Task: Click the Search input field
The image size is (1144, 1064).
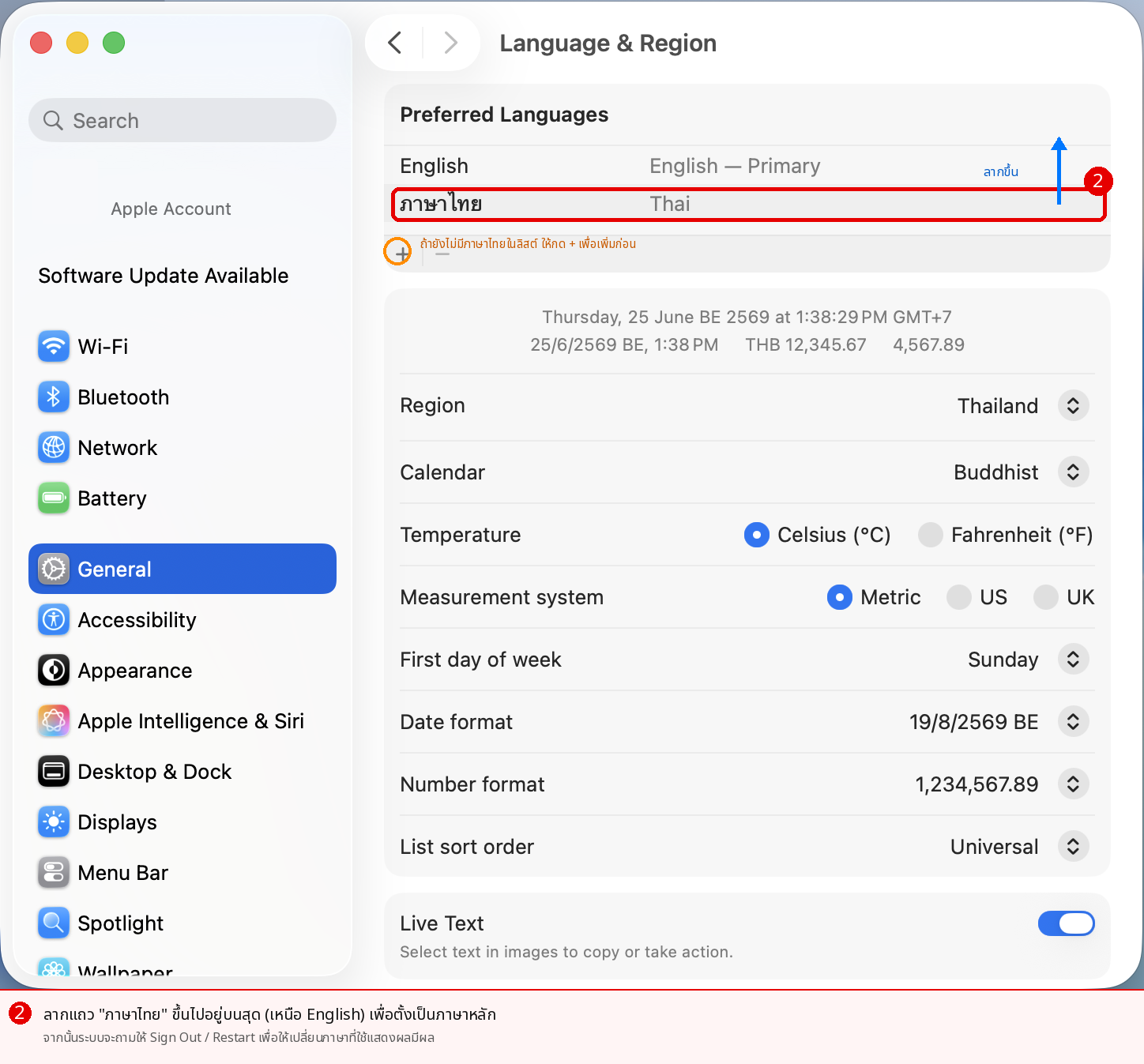Action: pos(183,120)
